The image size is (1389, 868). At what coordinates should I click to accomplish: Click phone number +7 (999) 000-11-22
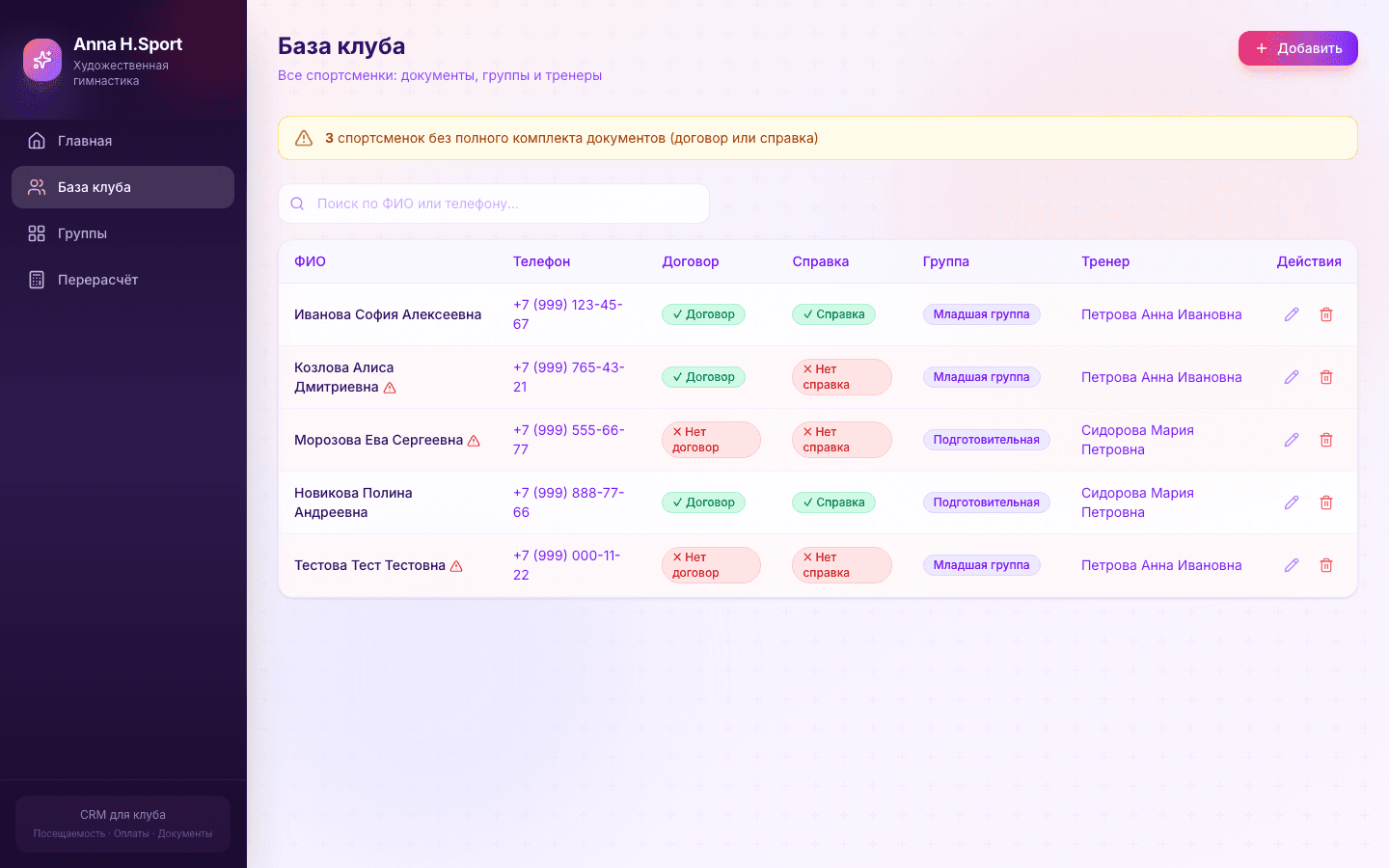[567, 565]
